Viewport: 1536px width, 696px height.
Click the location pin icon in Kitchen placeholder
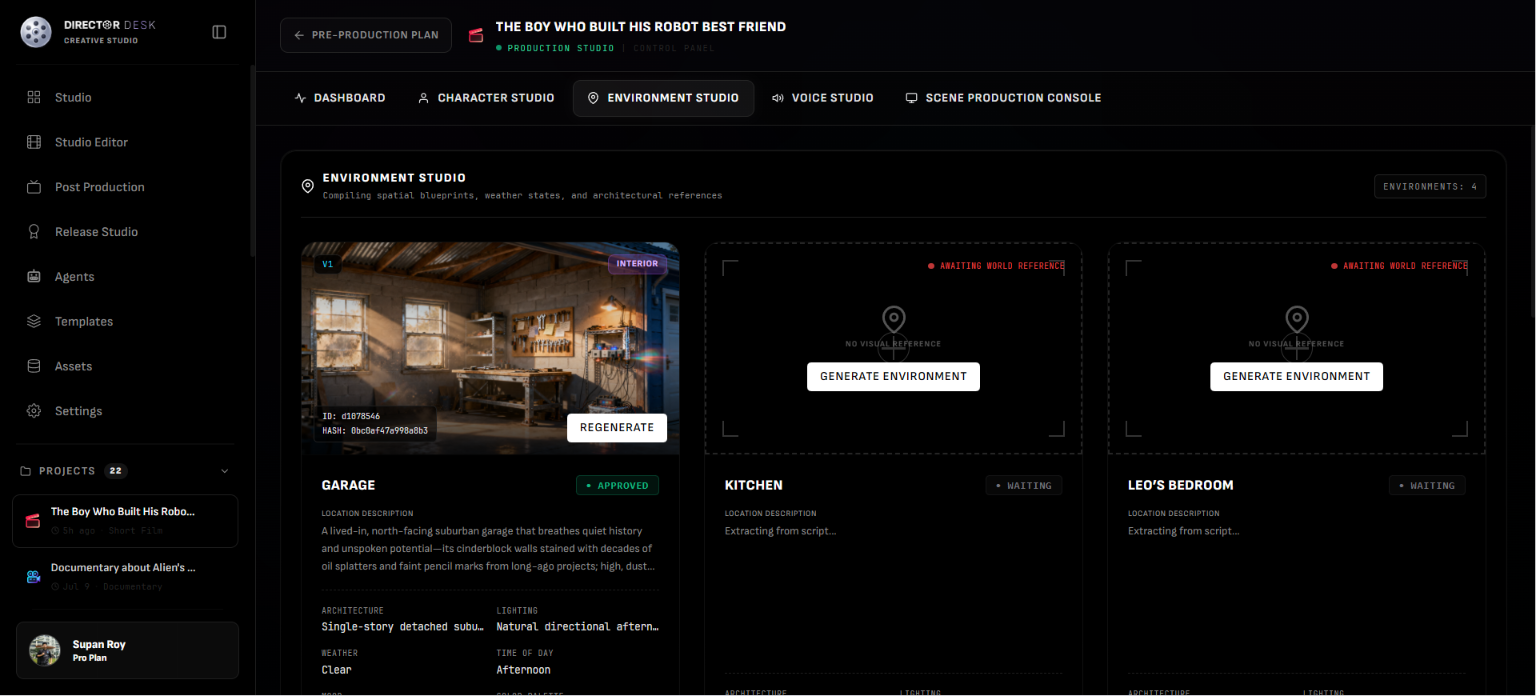893,320
